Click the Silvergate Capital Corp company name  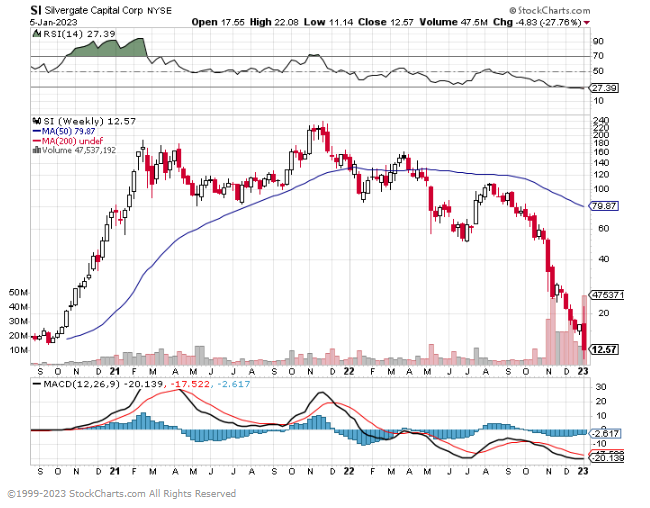coord(94,11)
